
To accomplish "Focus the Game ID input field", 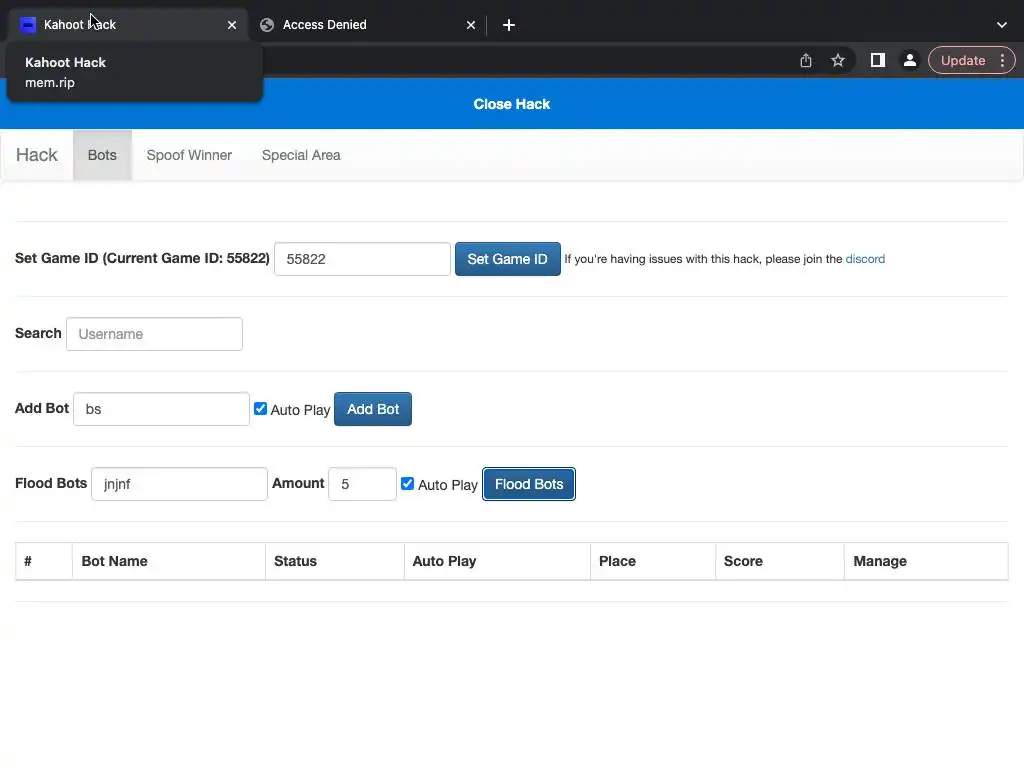I will tap(362, 259).
